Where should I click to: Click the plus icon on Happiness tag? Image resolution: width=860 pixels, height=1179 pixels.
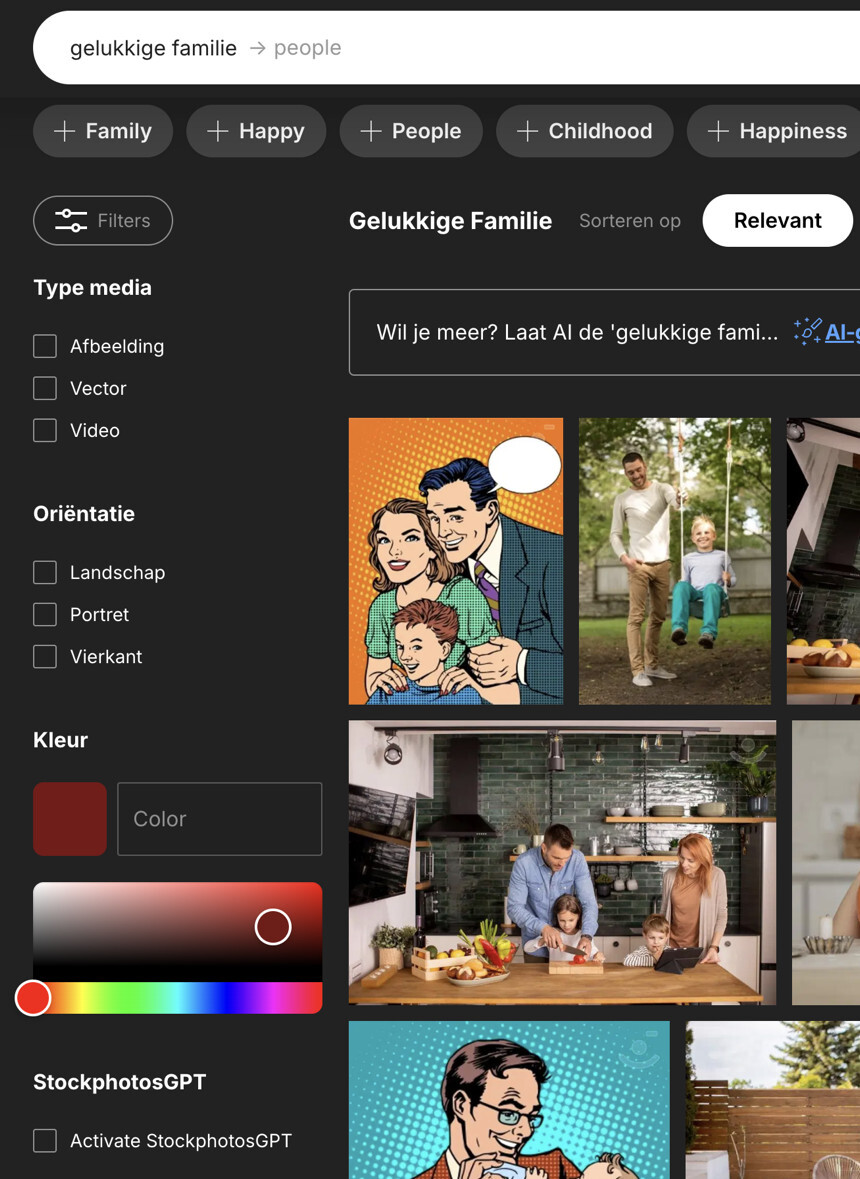click(x=717, y=131)
